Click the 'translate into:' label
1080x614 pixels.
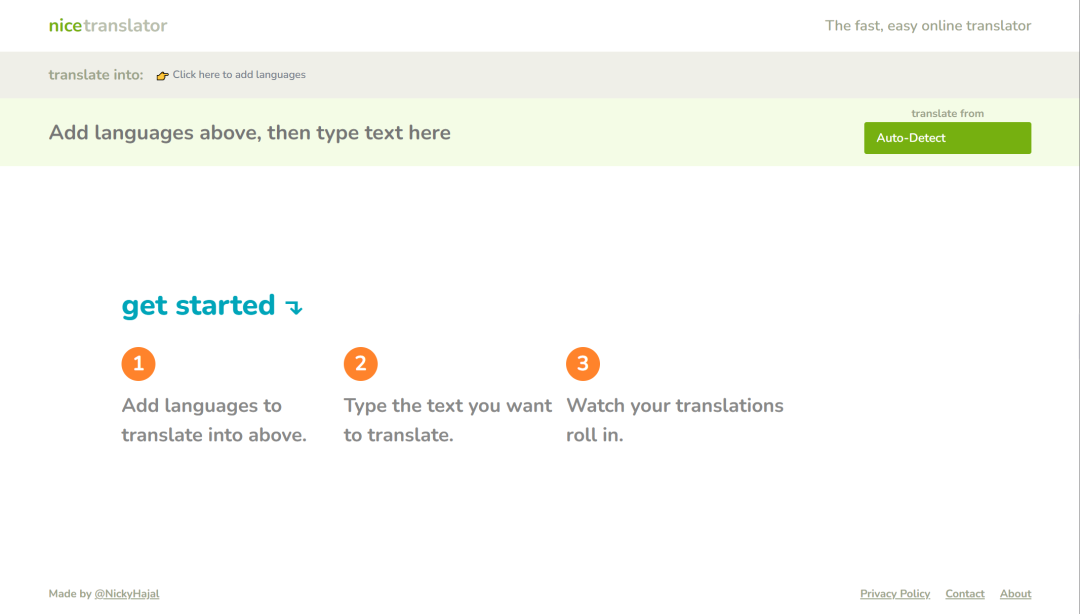point(96,75)
